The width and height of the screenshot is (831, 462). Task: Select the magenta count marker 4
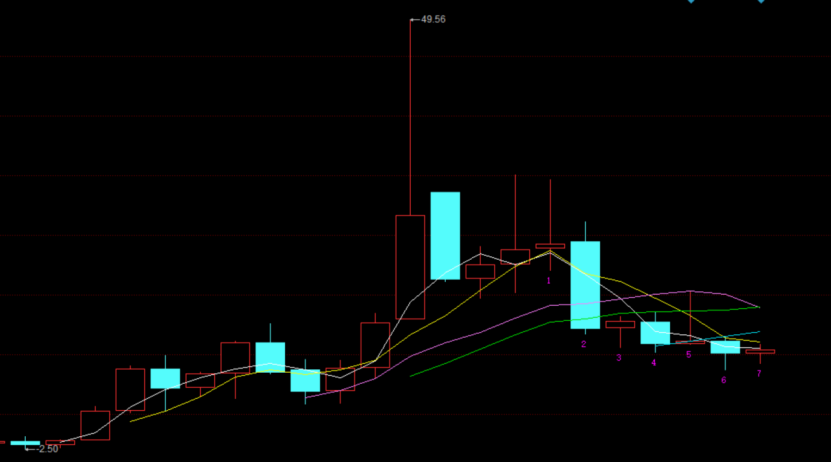coord(653,363)
